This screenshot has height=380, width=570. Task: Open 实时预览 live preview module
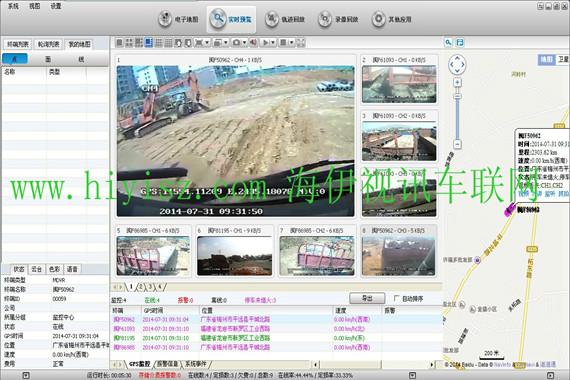(231, 19)
